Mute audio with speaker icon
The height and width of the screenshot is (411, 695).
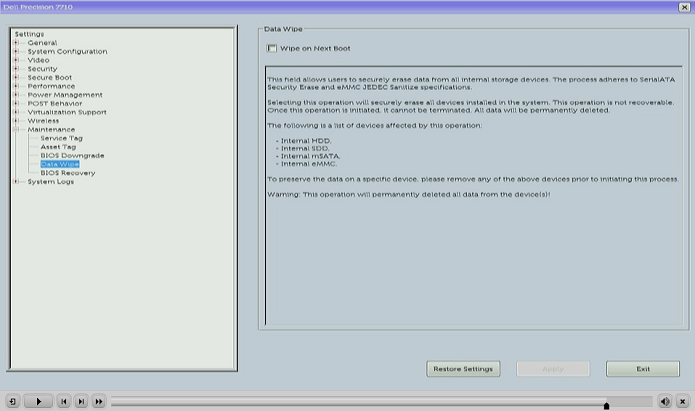tap(665, 402)
